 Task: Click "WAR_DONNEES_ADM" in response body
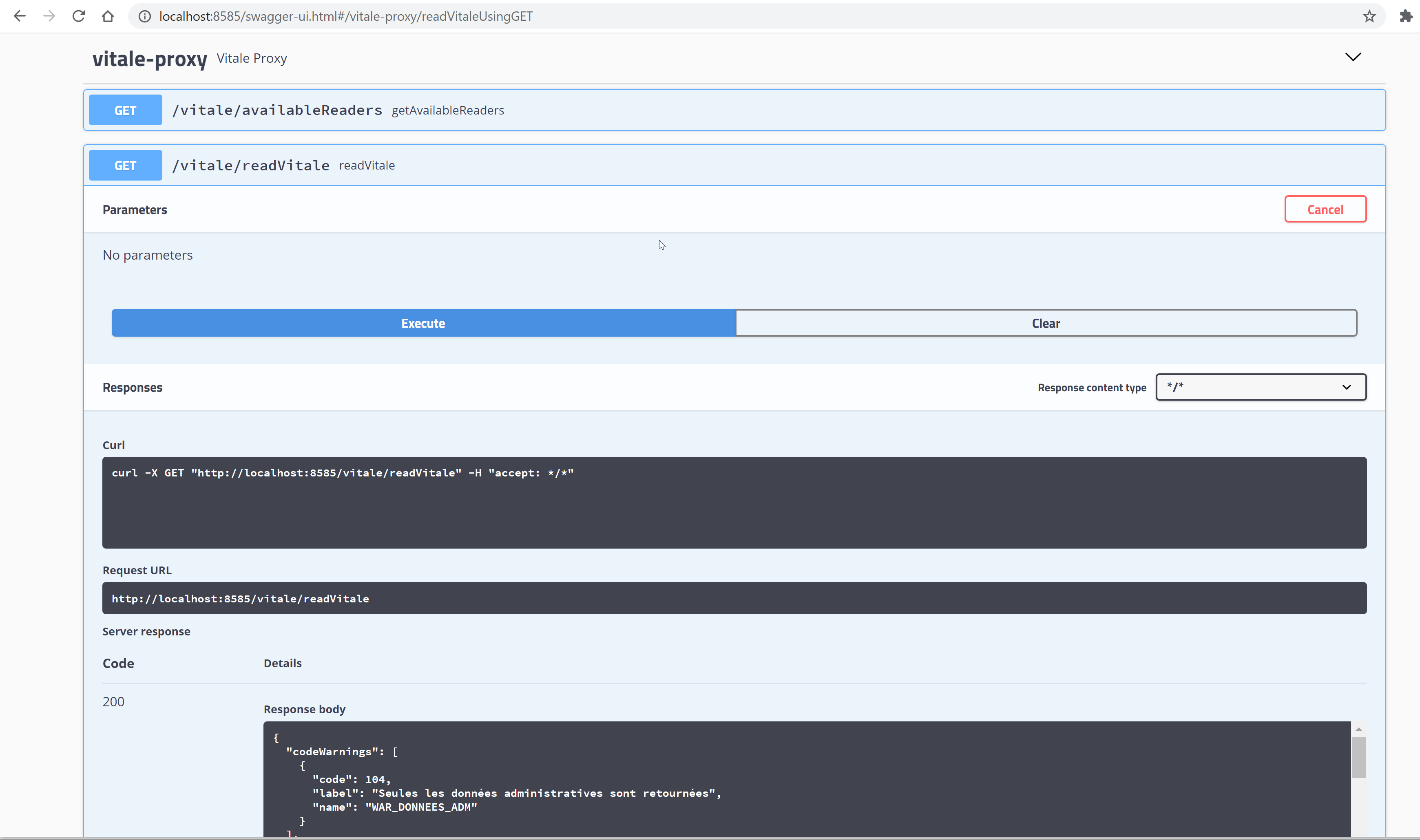click(x=421, y=807)
